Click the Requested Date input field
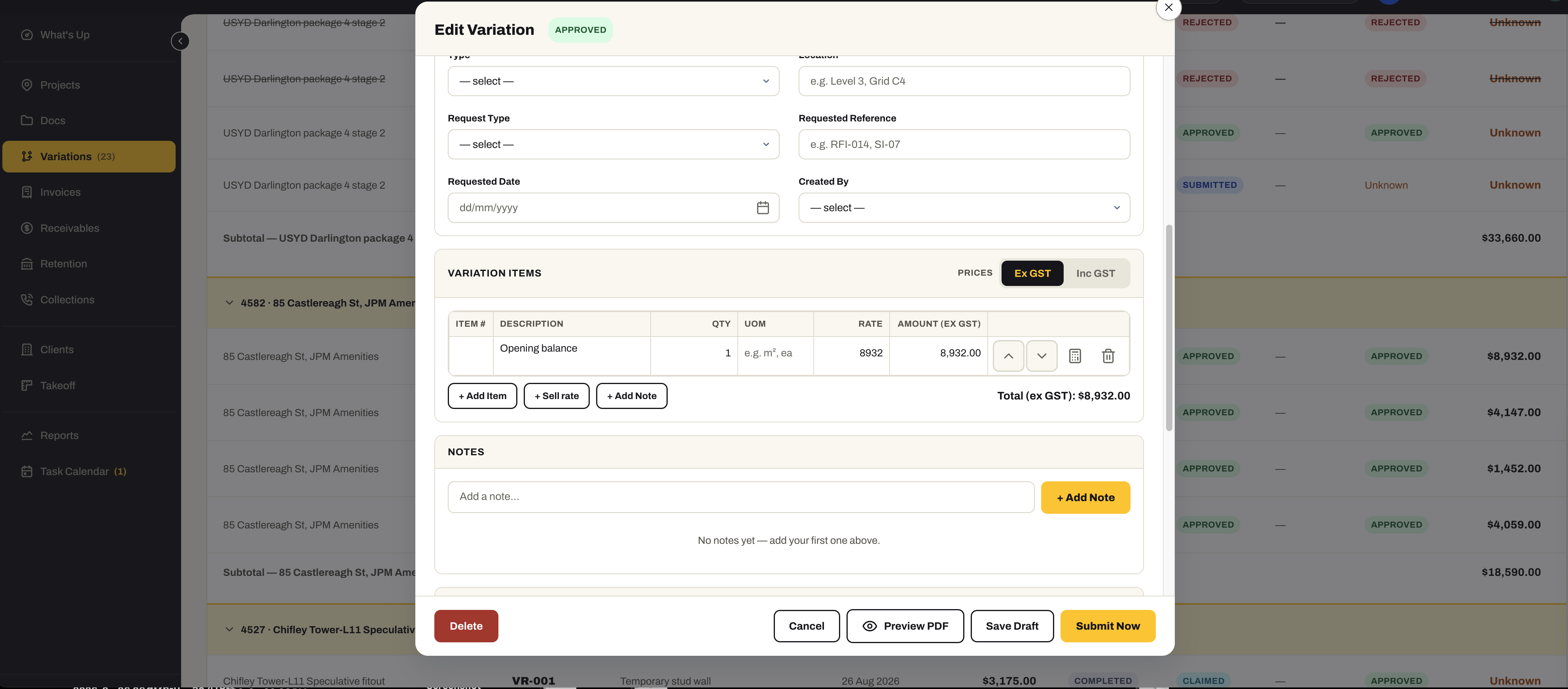Viewport: 1568px width, 689px height. coord(613,208)
